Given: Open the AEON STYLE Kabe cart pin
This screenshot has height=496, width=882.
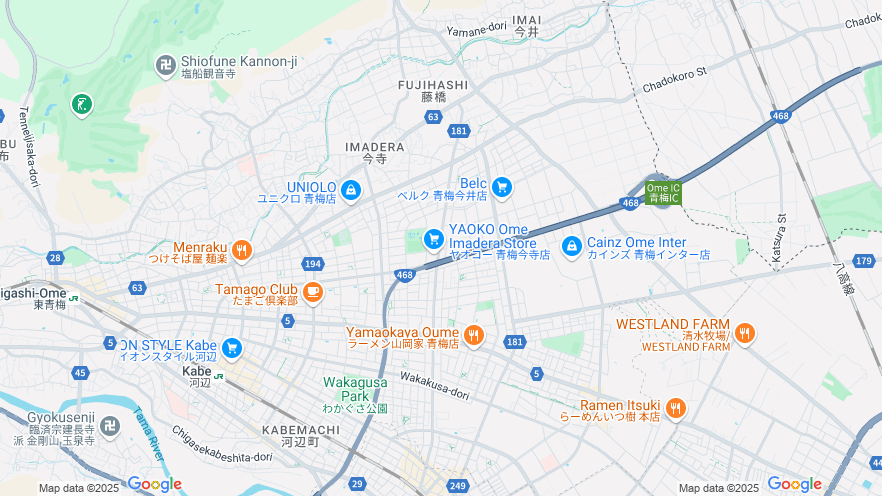Looking at the screenshot, I should tap(232, 349).
